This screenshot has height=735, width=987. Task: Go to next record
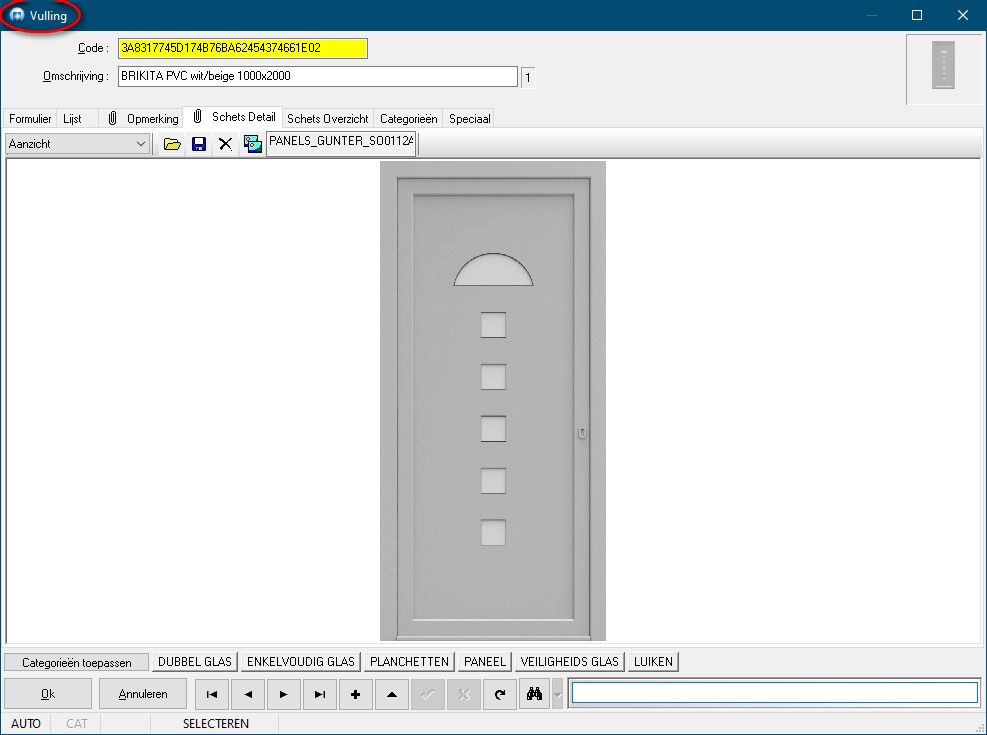(x=284, y=694)
